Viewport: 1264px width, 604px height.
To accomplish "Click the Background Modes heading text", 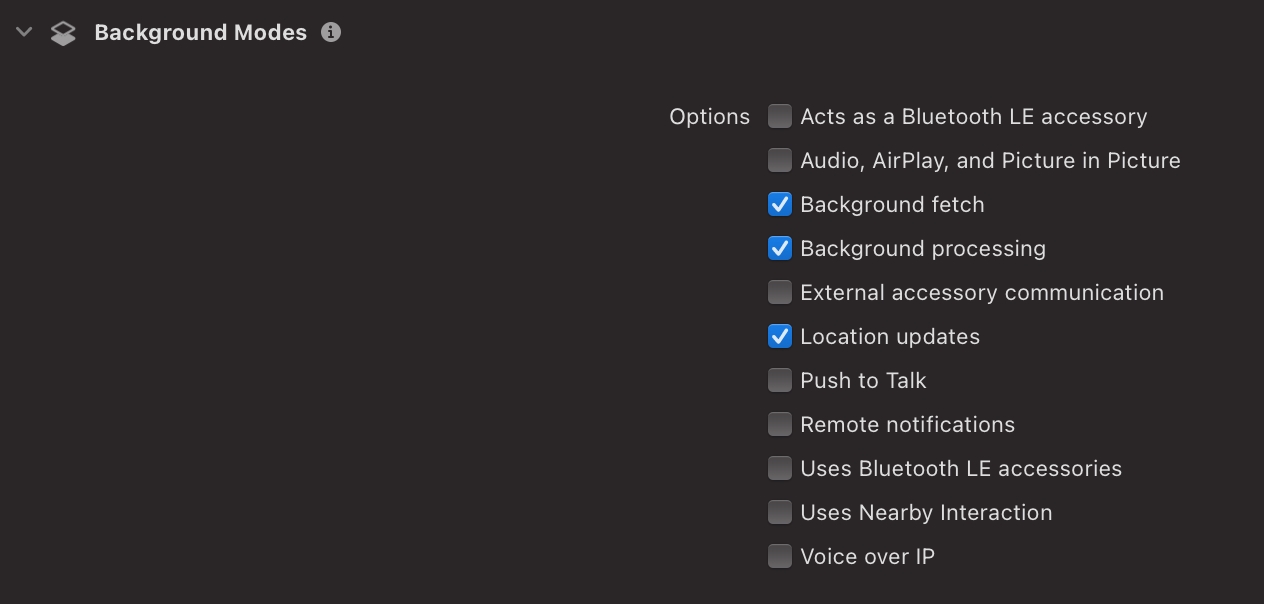I will (200, 33).
